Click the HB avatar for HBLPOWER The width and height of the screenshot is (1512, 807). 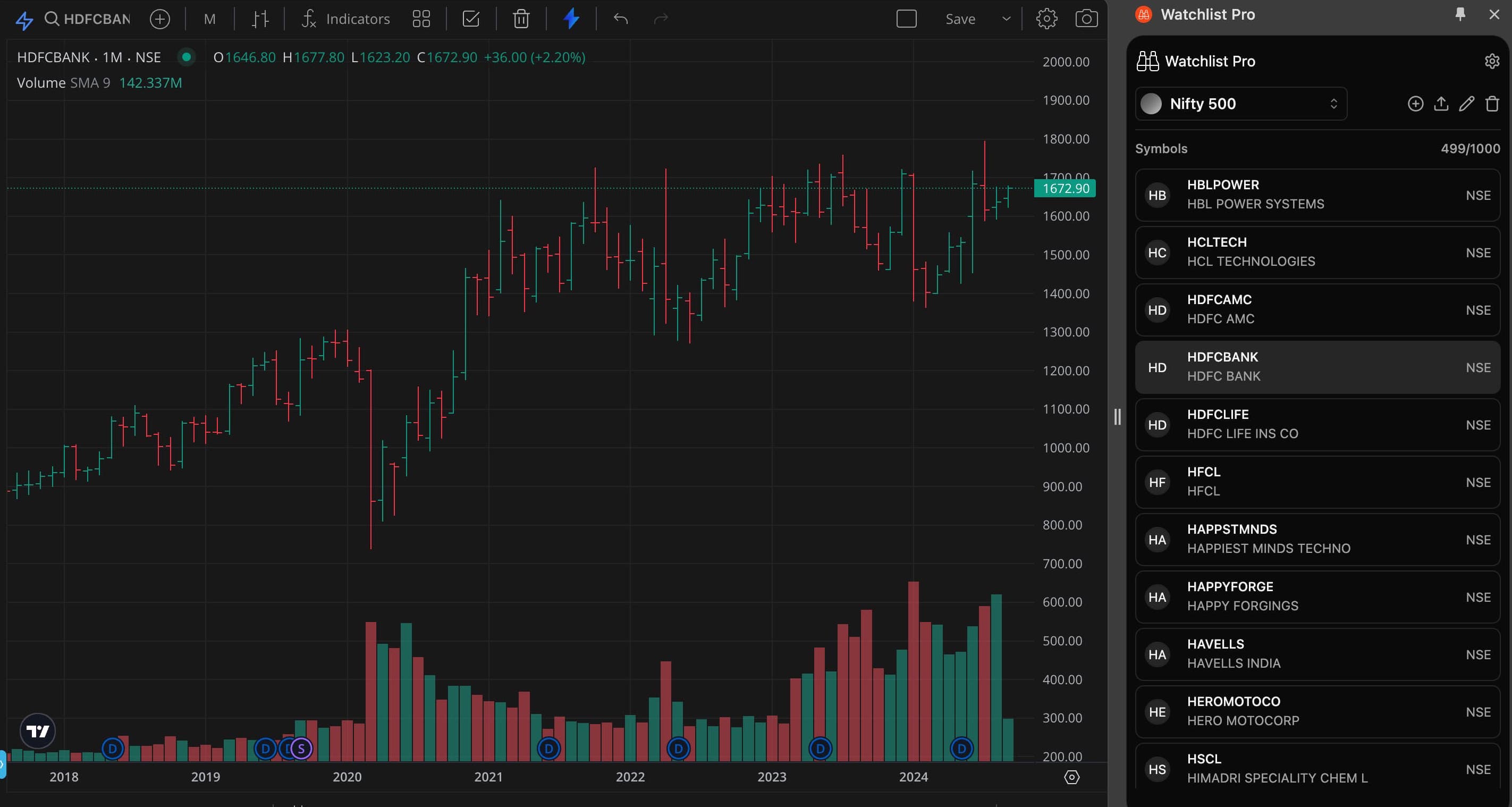pos(1157,195)
